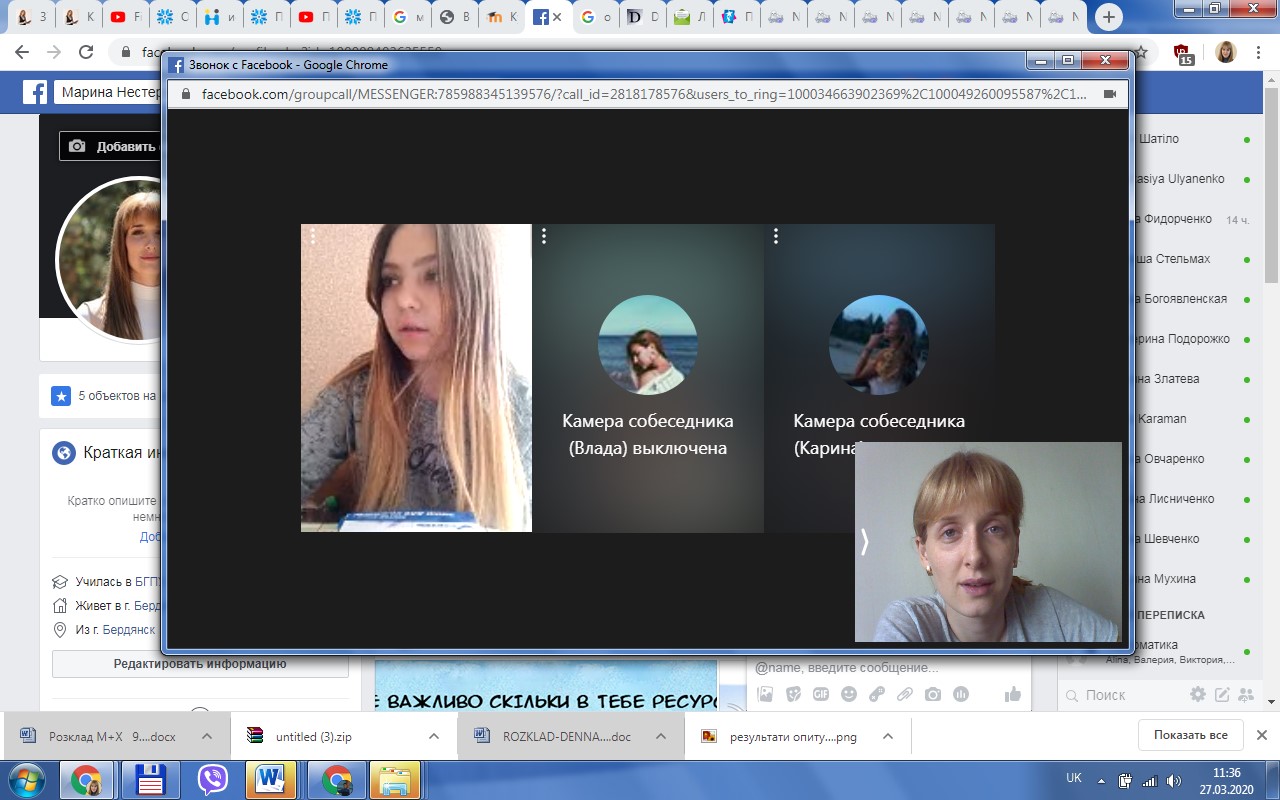This screenshot has height=800, width=1280.
Task: Open group conversation with Alina, Валерия, Виктория
Action: pos(1160,651)
